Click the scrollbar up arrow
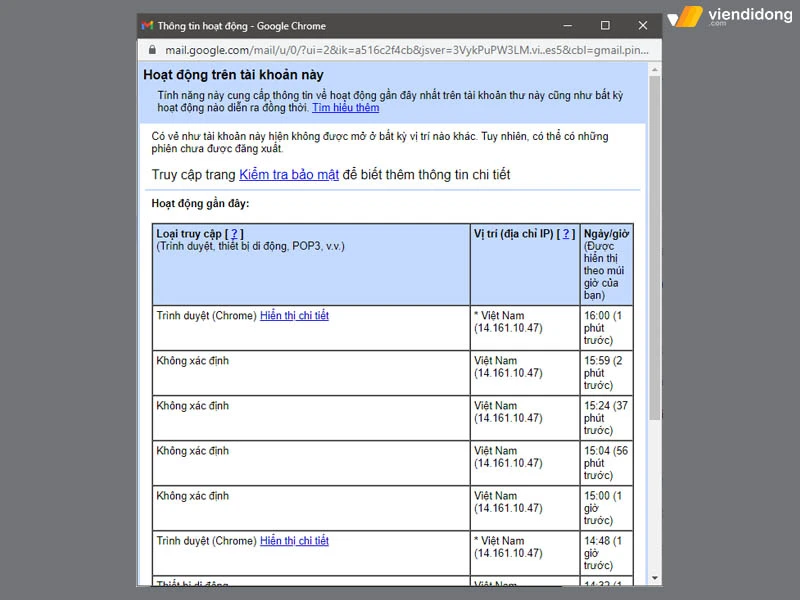 click(x=655, y=68)
